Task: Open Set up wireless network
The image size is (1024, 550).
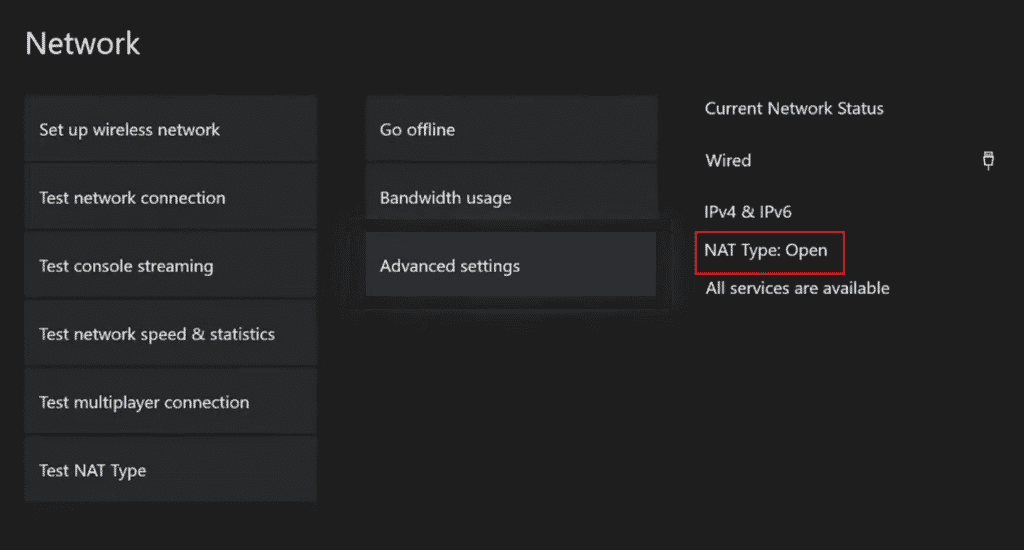Action: 170,130
